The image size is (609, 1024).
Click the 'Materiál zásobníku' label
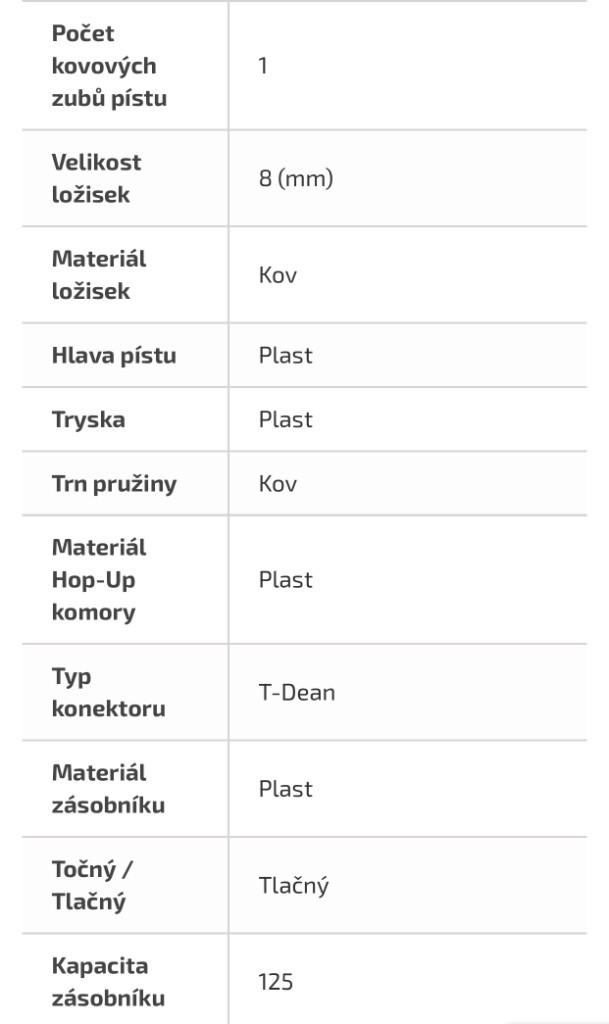(107, 789)
